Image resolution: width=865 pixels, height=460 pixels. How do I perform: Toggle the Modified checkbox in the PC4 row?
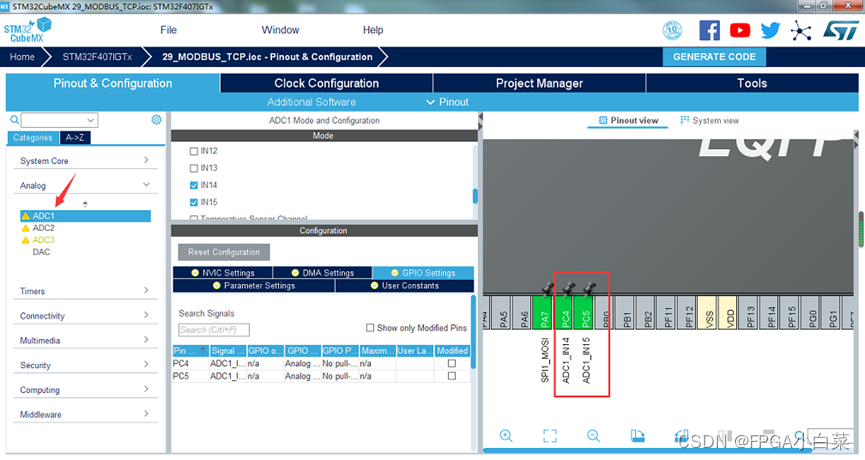click(x=452, y=363)
